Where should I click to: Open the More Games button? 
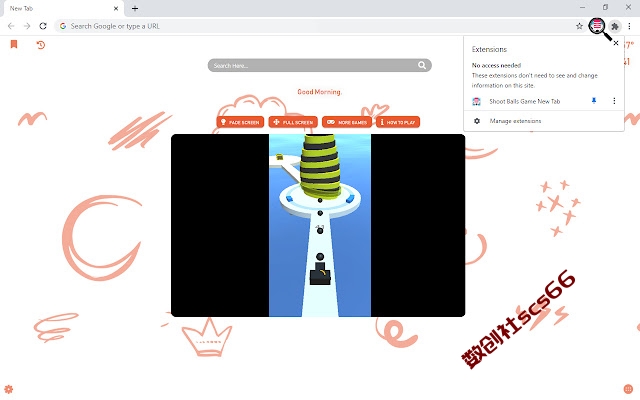[347, 122]
